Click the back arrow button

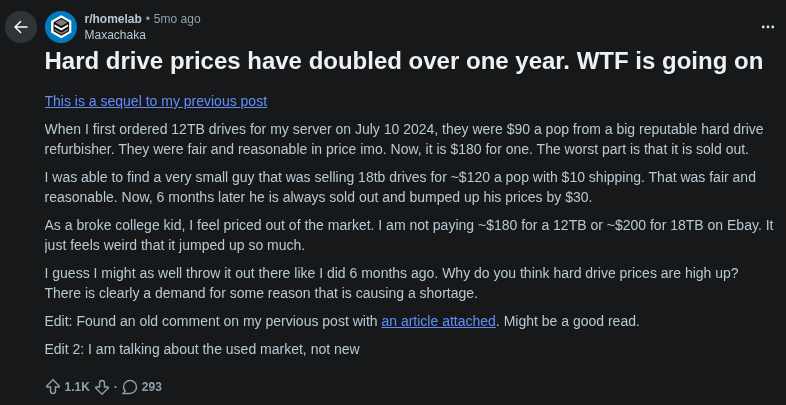(21, 27)
